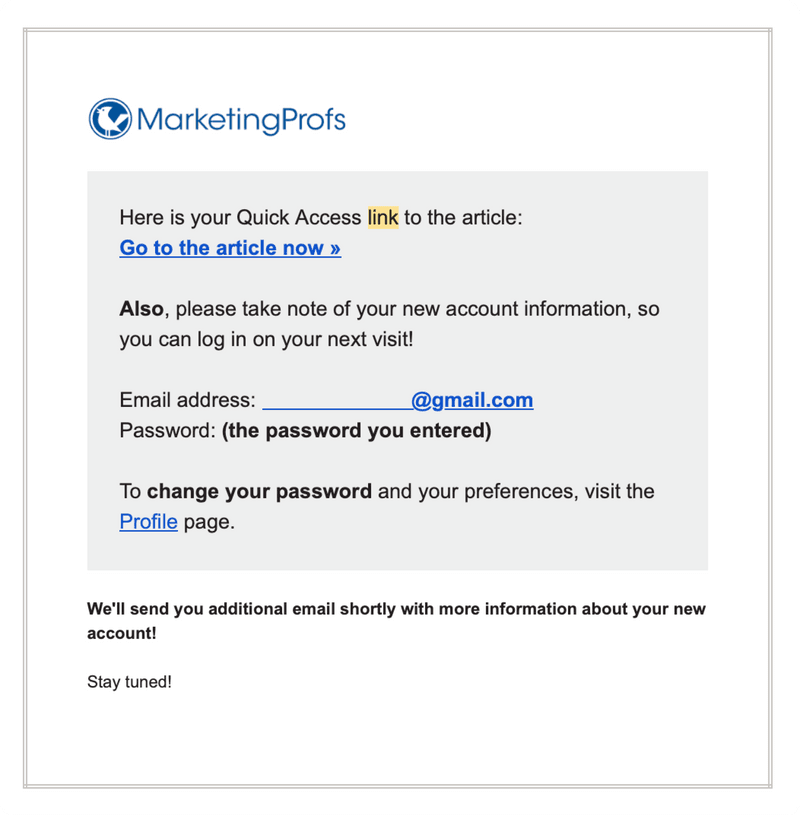Click the bold "change your password" text

259,491
